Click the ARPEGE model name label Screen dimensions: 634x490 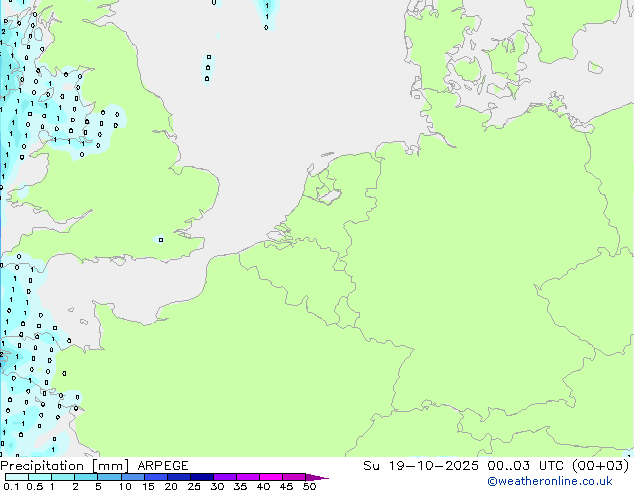click(161, 466)
